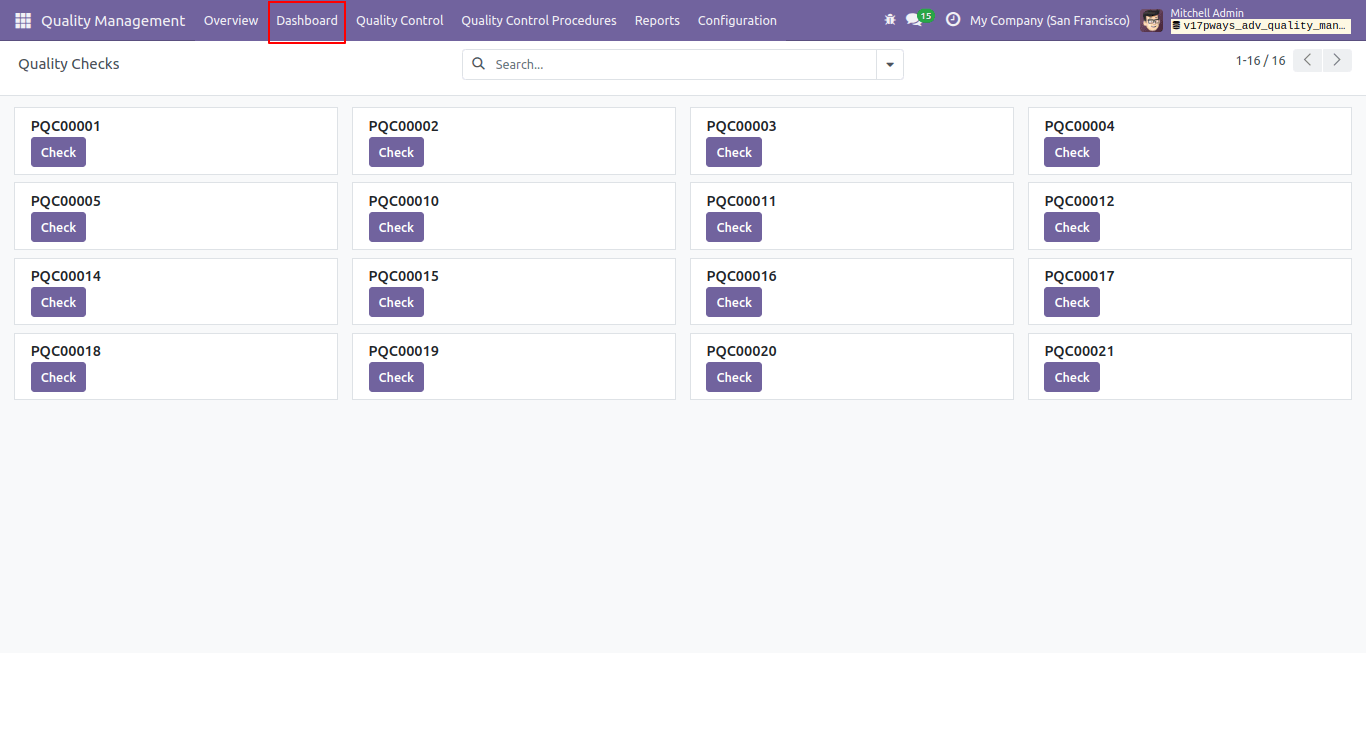
Task: Click the search magnifier icon
Action: [478, 64]
